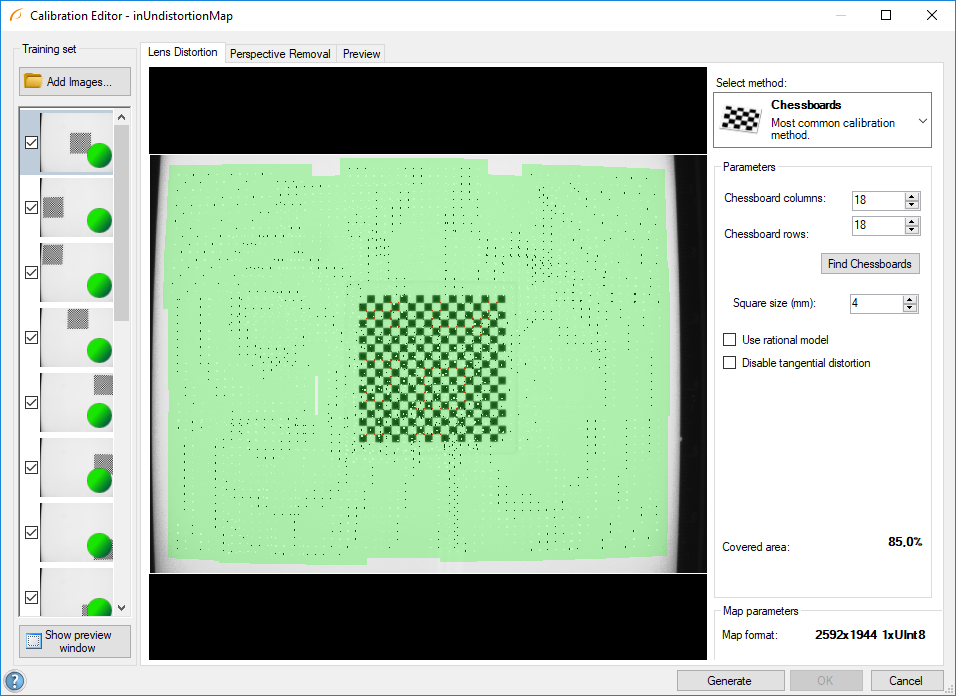Click into the Square size value field

(x=875, y=303)
